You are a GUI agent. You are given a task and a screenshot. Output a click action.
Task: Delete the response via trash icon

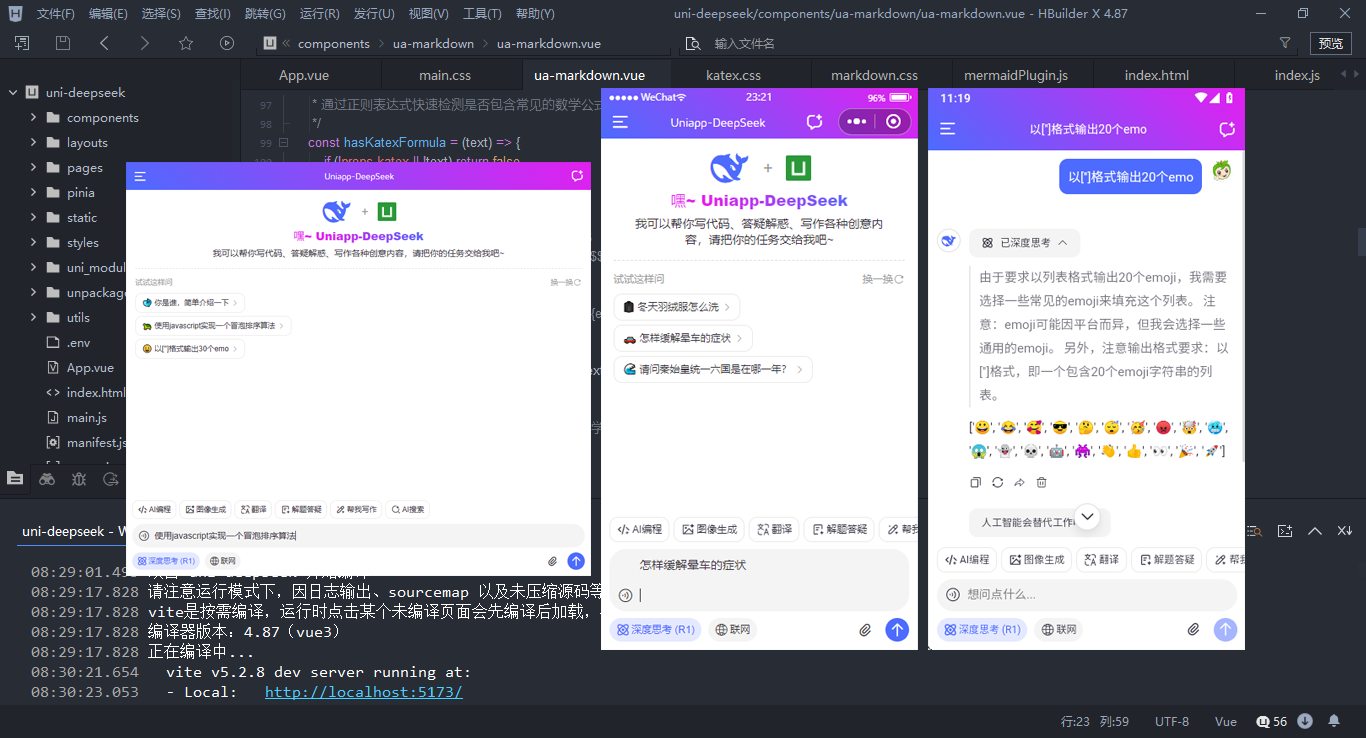[x=1041, y=481]
